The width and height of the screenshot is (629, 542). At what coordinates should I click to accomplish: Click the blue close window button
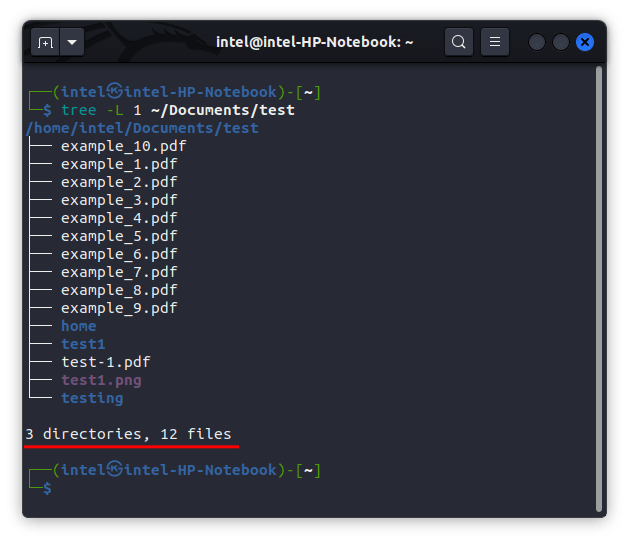tap(585, 42)
